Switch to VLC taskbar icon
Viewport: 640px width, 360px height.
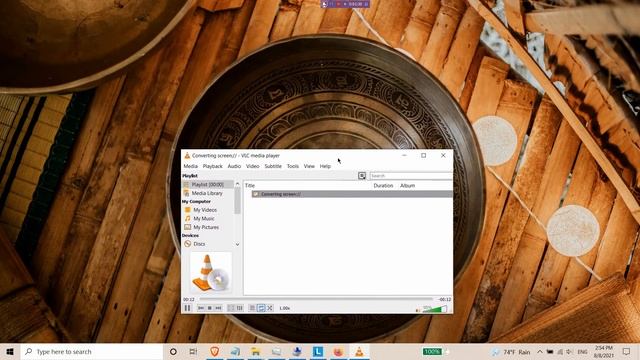click(x=359, y=351)
